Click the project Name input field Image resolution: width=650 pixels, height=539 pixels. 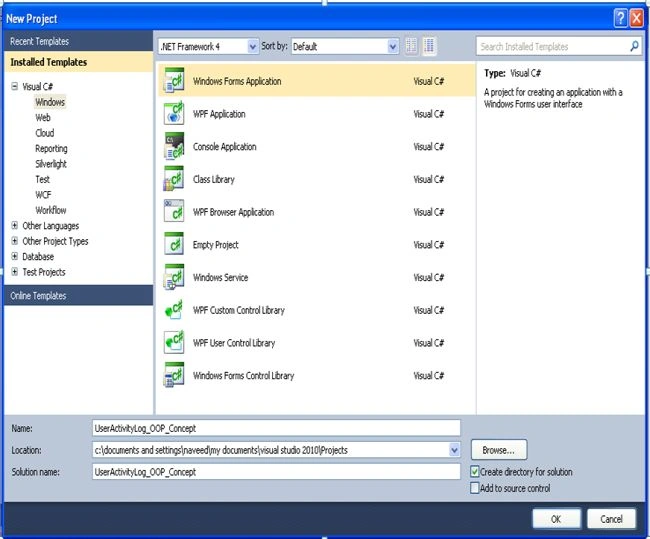tap(276, 428)
